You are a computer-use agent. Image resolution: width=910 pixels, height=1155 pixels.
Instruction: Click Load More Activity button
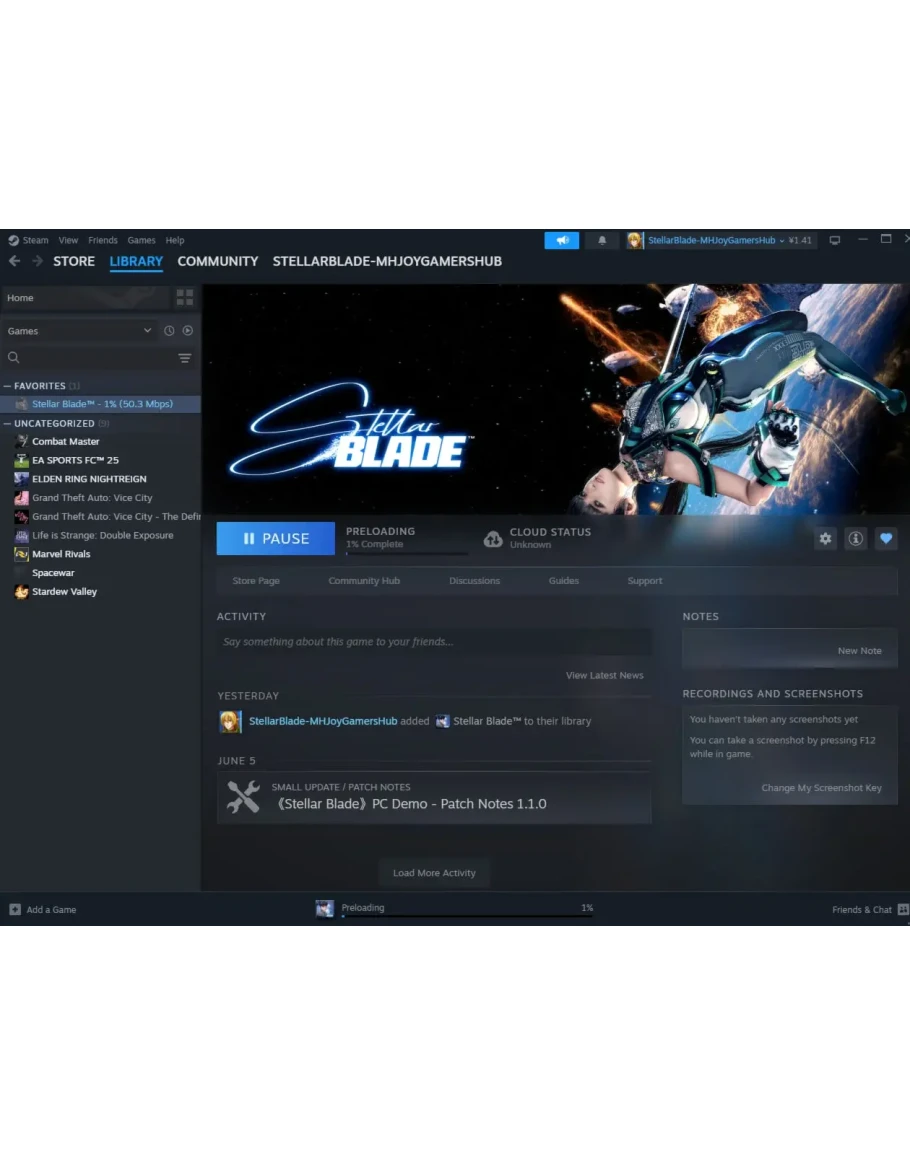434,873
